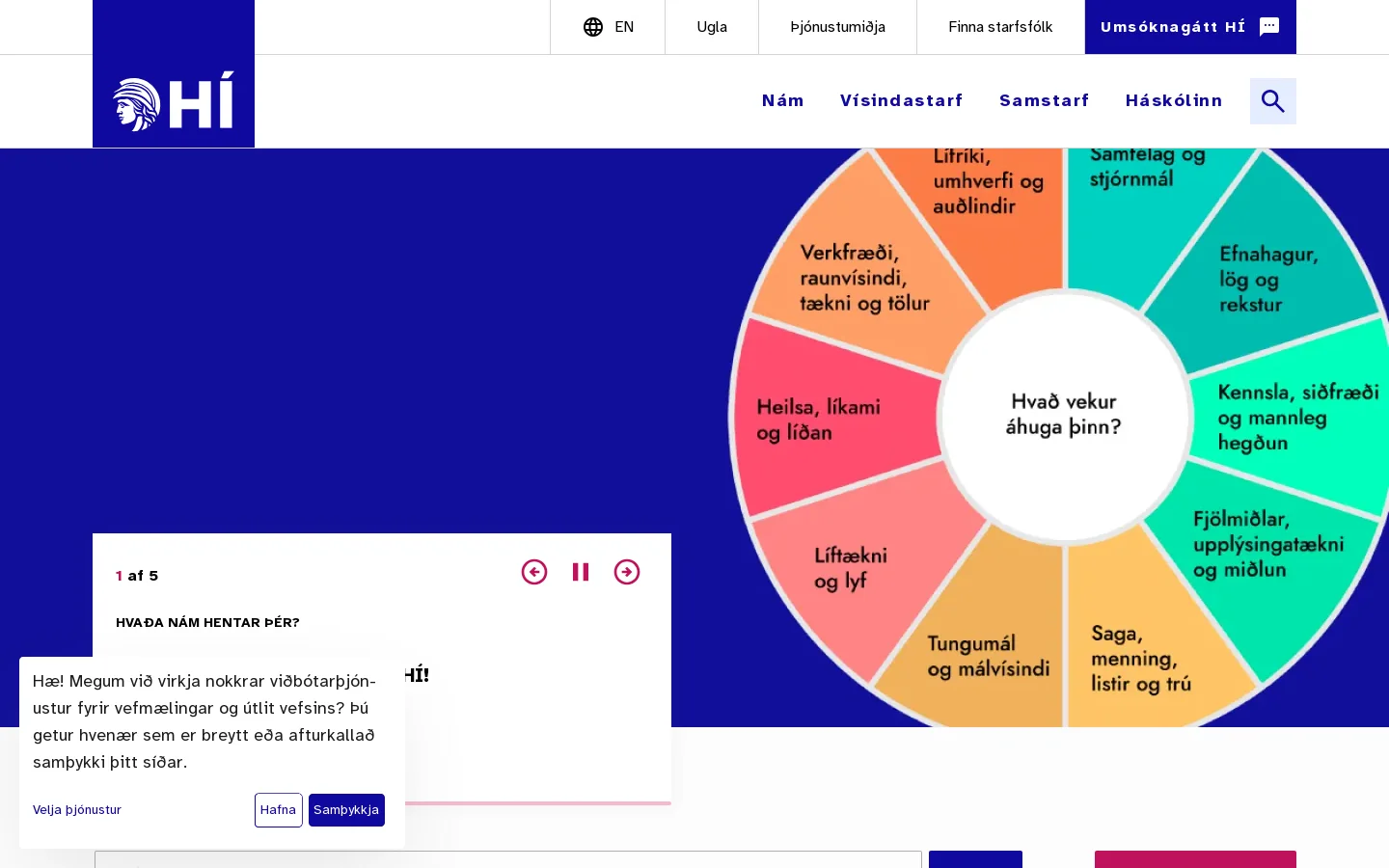Open the site search magnifier icon
The height and width of the screenshot is (868, 1389).
pos(1273,101)
